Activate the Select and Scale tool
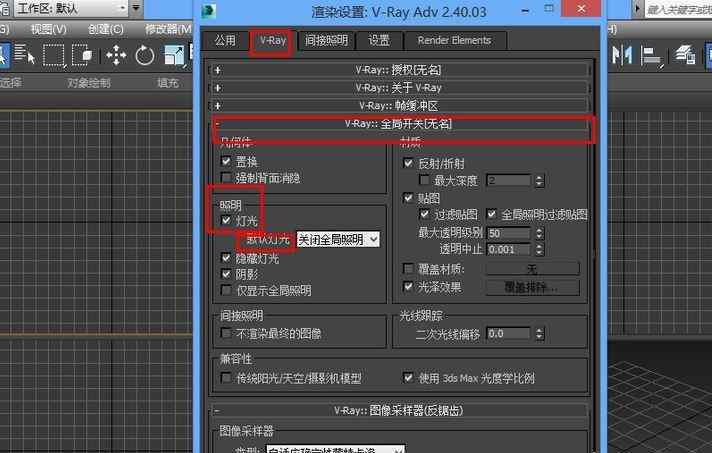 point(173,55)
